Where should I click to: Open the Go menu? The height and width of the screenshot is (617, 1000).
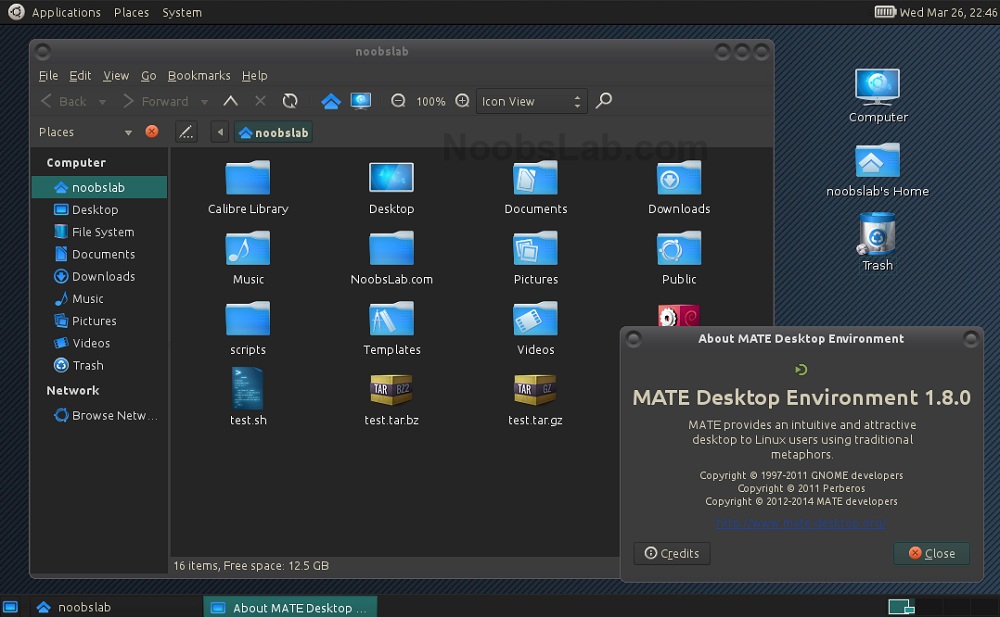pos(149,75)
